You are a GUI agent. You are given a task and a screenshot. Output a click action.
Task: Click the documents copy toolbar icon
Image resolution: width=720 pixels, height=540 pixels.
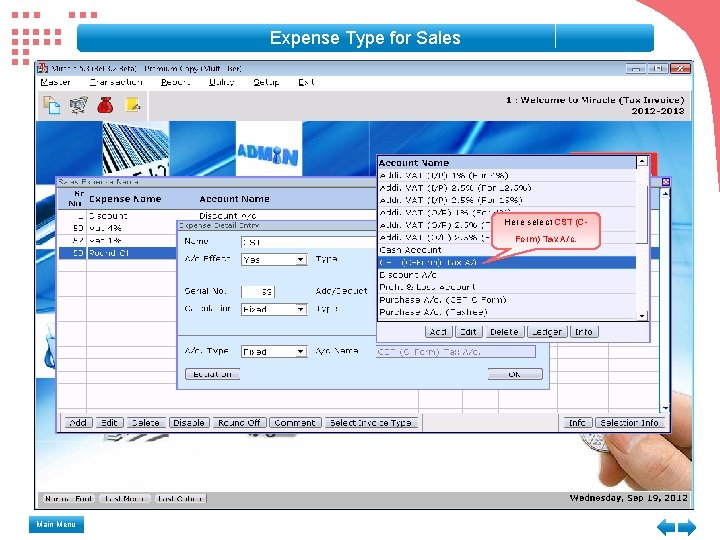(51, 105)
